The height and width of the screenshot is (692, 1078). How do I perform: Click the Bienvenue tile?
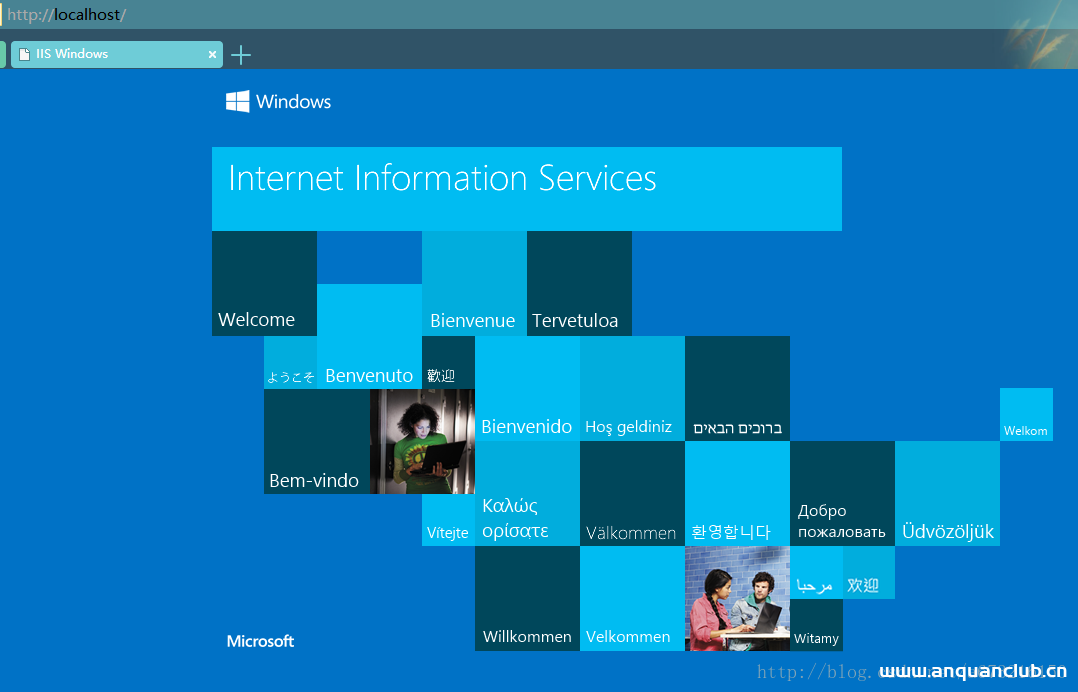click(x=474, y=283)
